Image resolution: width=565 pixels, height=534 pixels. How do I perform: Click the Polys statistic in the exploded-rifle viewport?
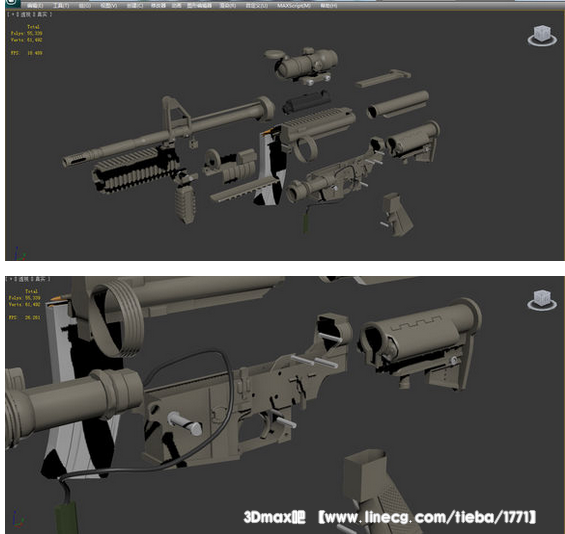26,33
